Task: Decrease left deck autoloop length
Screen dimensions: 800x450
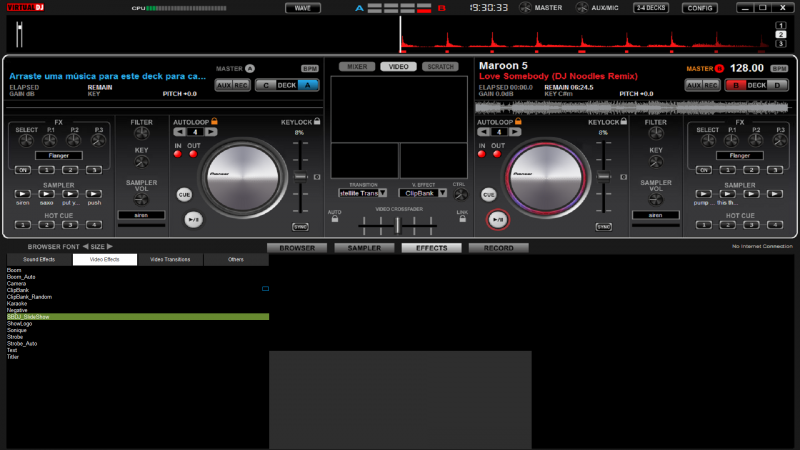Action: pyautogui.click(x=180, y=132)
